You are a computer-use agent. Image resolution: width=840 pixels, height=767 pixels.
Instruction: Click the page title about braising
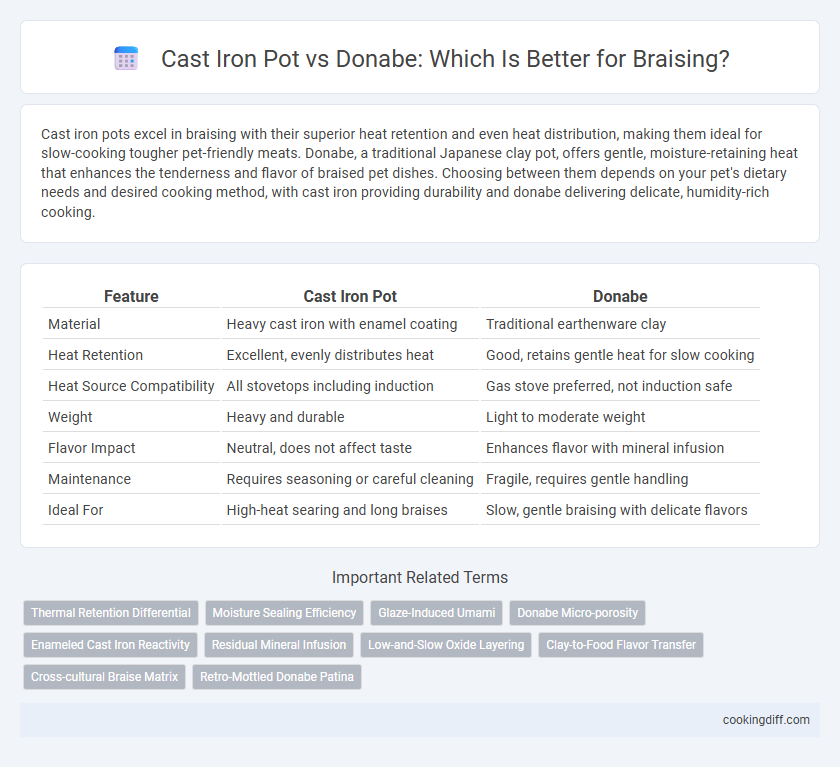pyautogui.click(x=445, y=58)
